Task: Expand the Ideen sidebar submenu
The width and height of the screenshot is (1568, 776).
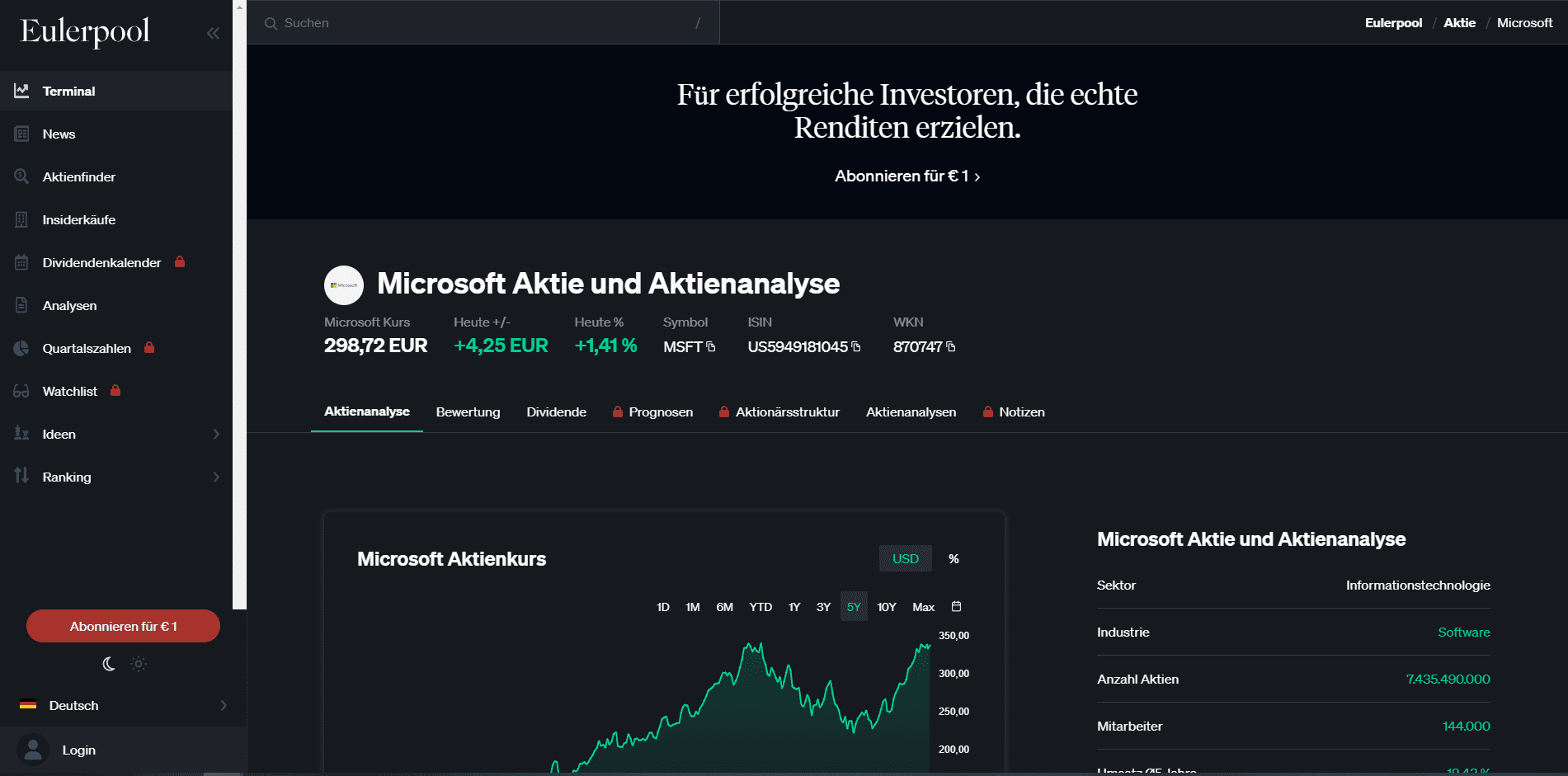Action: tap(216, 434)
